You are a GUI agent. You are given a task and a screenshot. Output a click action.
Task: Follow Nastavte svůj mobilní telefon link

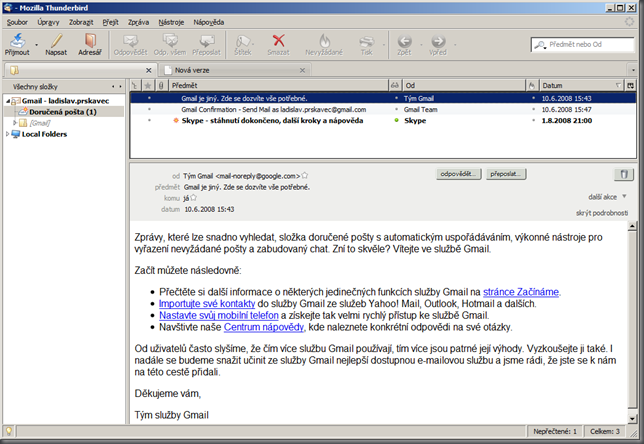click(x=218, y=315)
